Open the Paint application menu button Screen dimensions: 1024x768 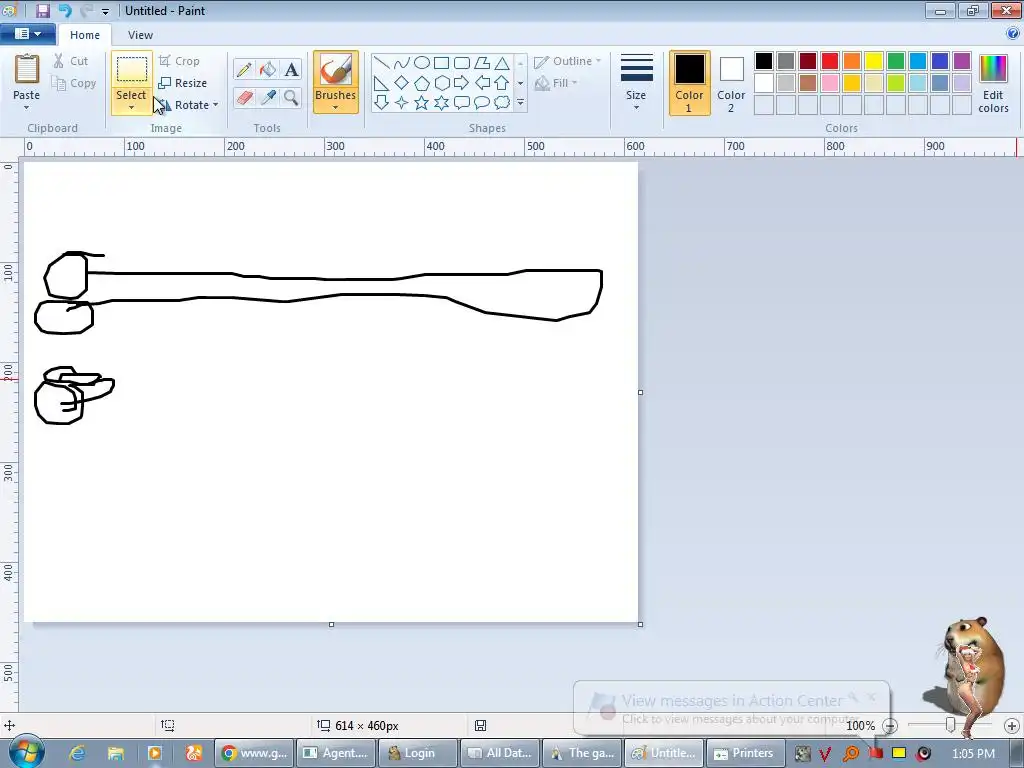(27, 34)
